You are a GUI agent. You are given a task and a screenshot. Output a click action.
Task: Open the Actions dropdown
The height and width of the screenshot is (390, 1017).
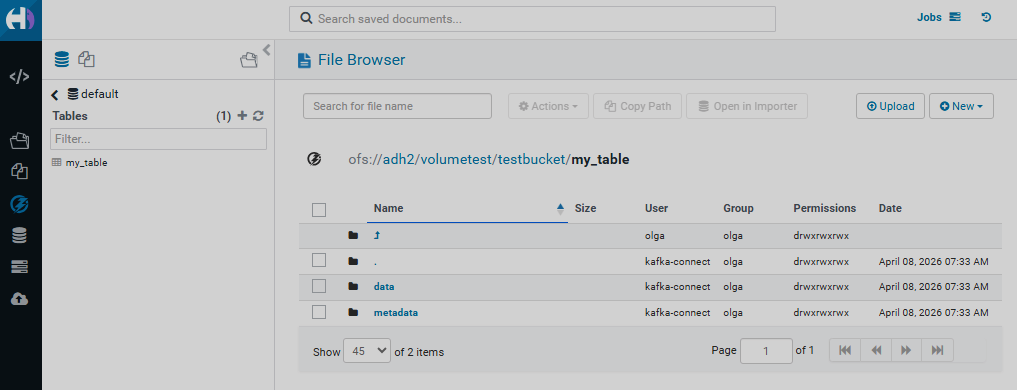548,106
